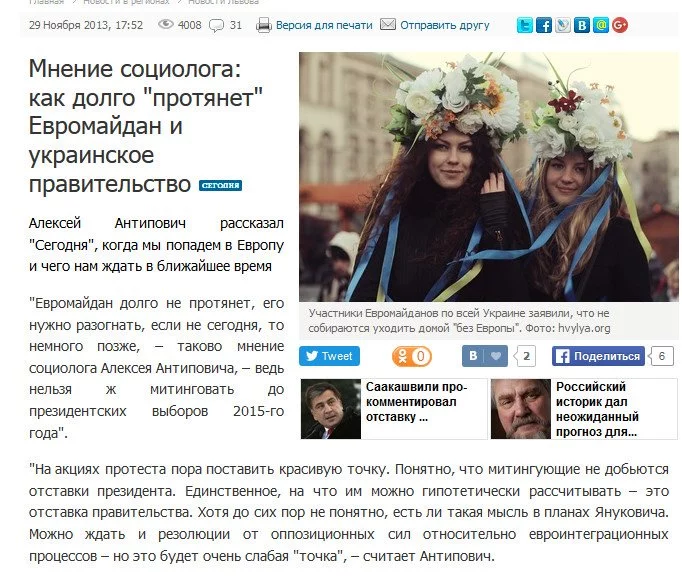Click the LiveJournal pencil share icon
Image resolution: width=682 pixels, height=577 pixels.
pyautogui.click(x=563, y=25)
